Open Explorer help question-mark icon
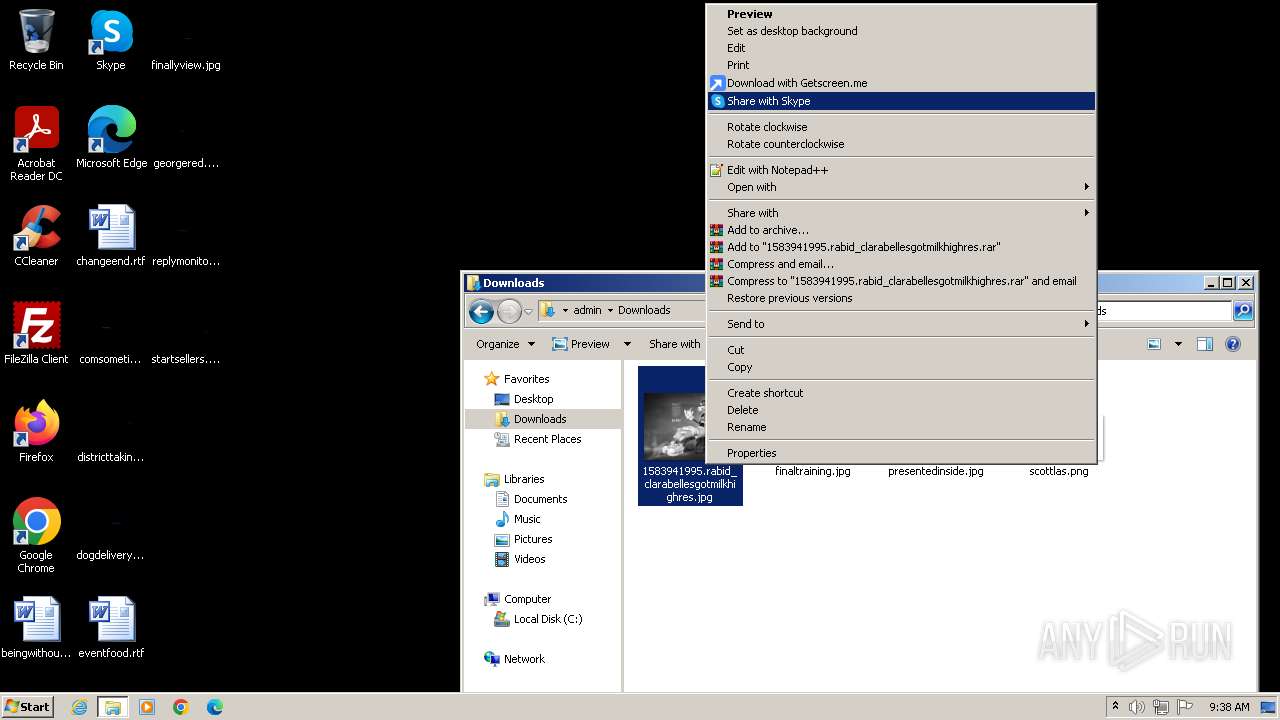This screenshot has height=720, width=1280. click(x=1233, y=344)
